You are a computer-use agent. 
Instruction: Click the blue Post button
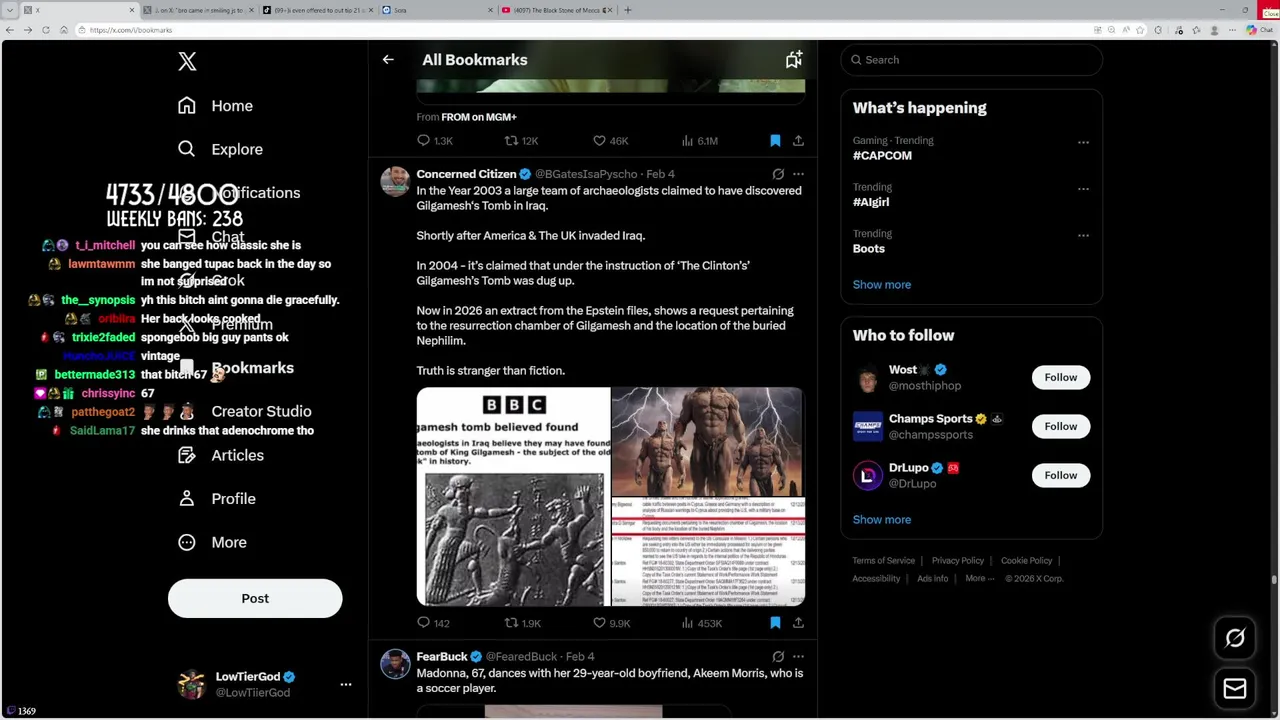pos(255,598)
